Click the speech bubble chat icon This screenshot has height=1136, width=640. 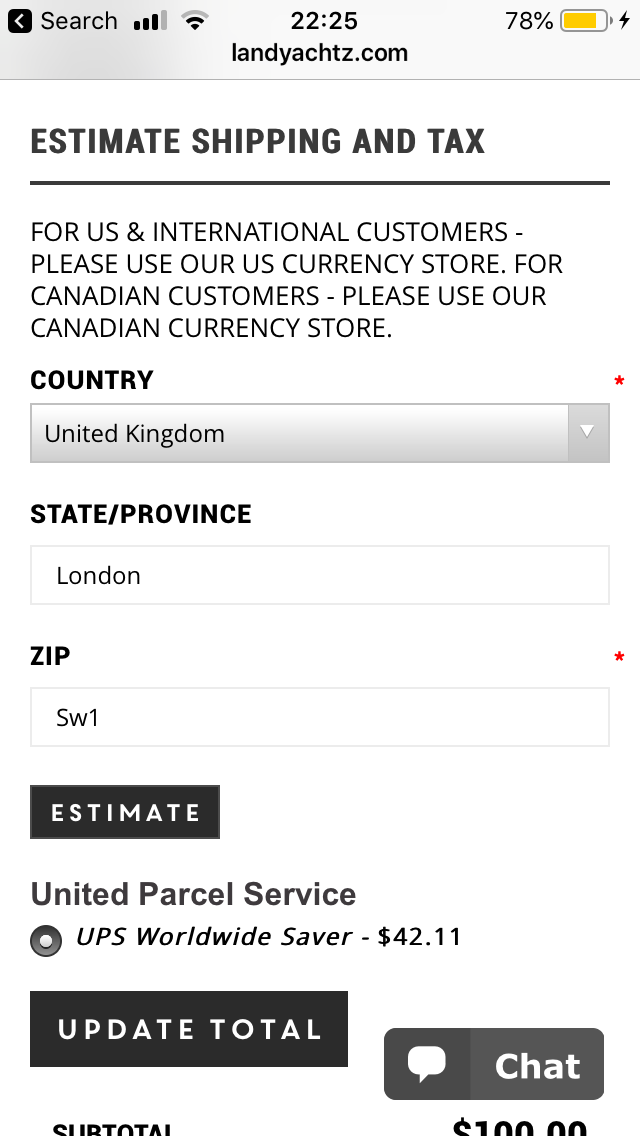[427, 1064]
